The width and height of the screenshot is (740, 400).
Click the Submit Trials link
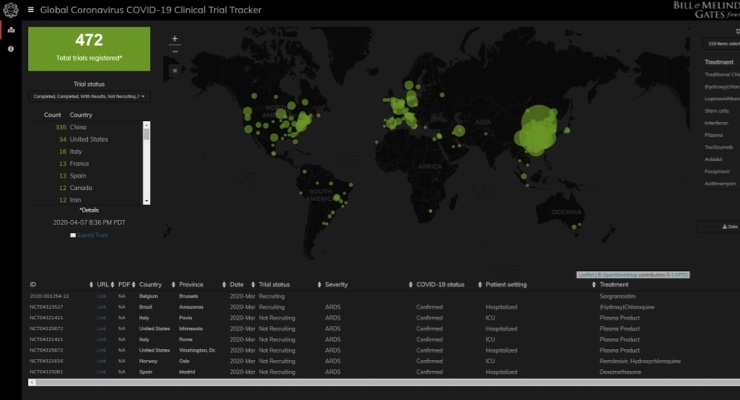93,235
